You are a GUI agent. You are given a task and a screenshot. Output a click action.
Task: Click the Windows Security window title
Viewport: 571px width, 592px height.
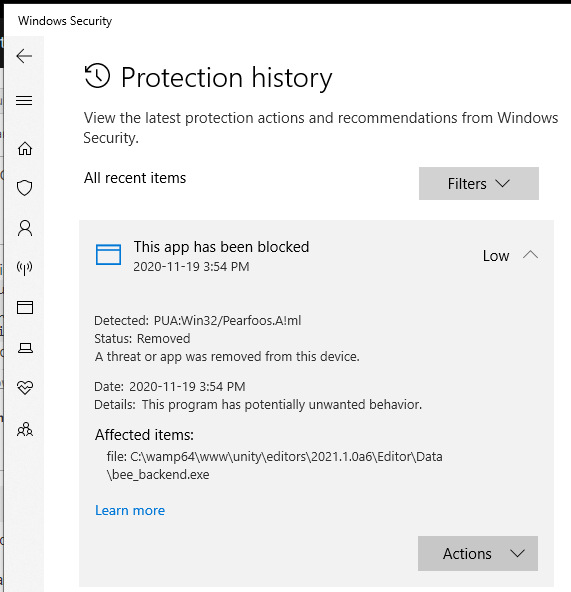65,21
